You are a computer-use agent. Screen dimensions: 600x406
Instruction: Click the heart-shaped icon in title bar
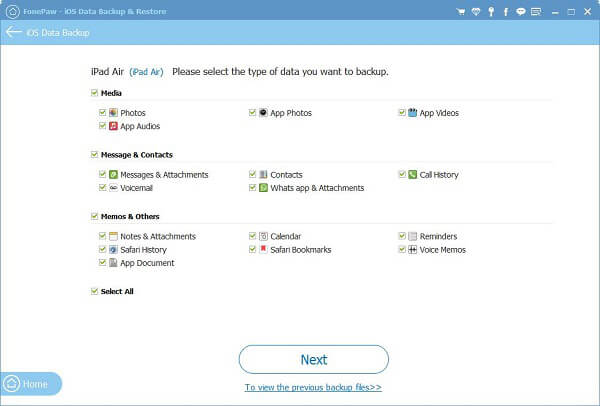[x=476, y=12]
